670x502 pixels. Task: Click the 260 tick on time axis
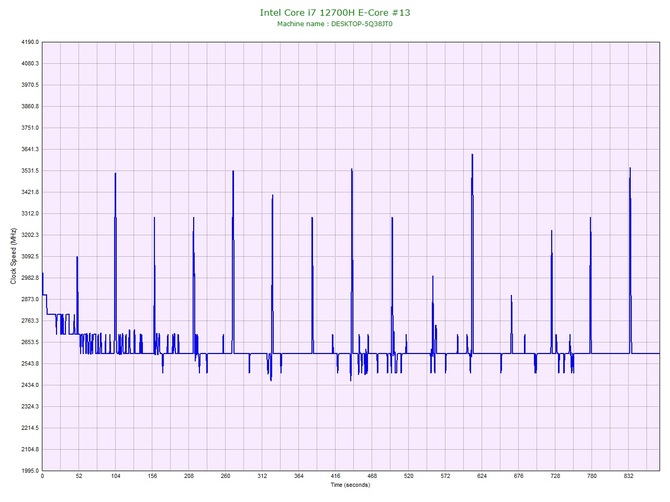pos(226,476)
